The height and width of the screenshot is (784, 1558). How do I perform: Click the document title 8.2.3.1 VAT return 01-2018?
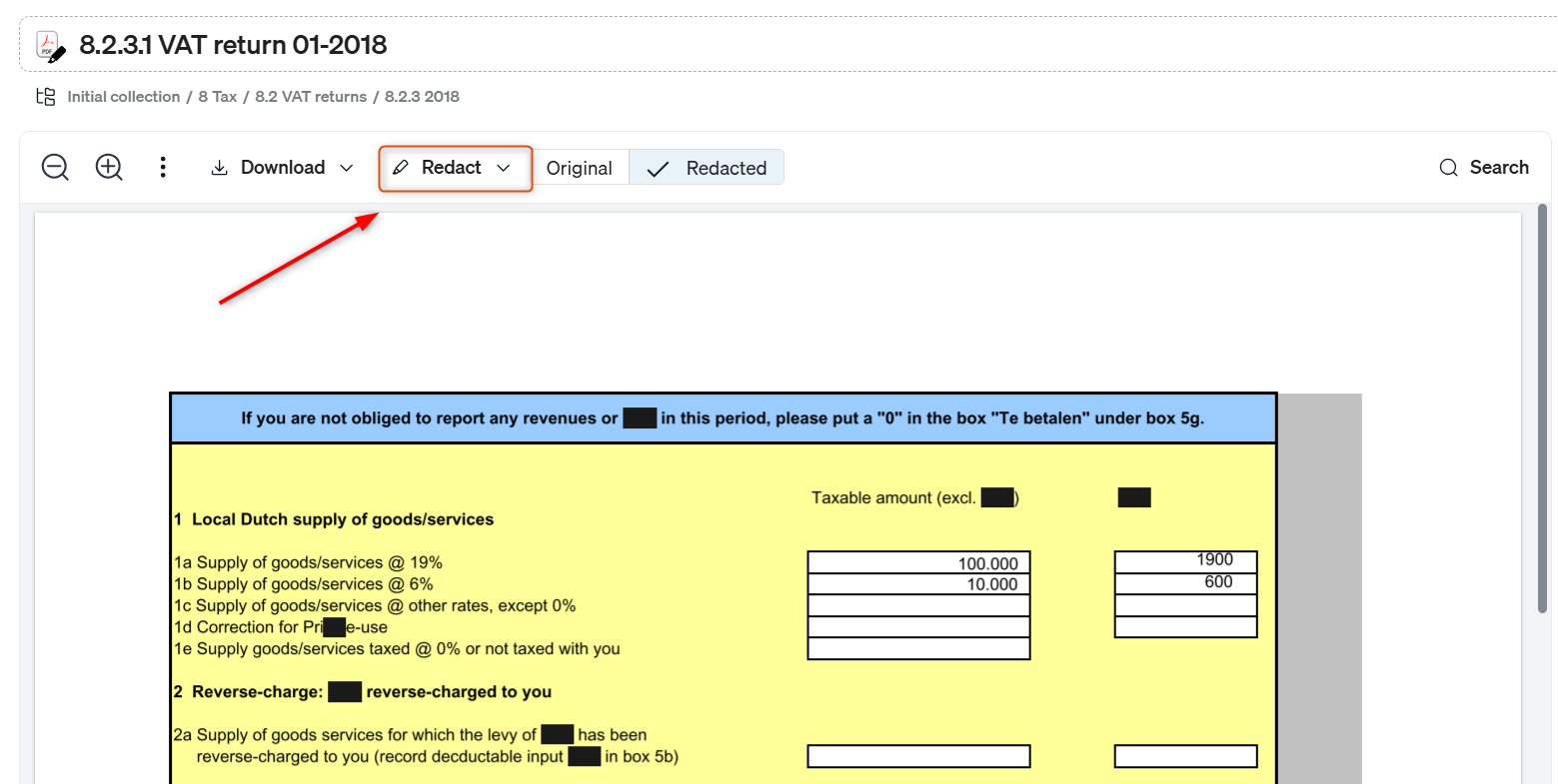point(233,45)
